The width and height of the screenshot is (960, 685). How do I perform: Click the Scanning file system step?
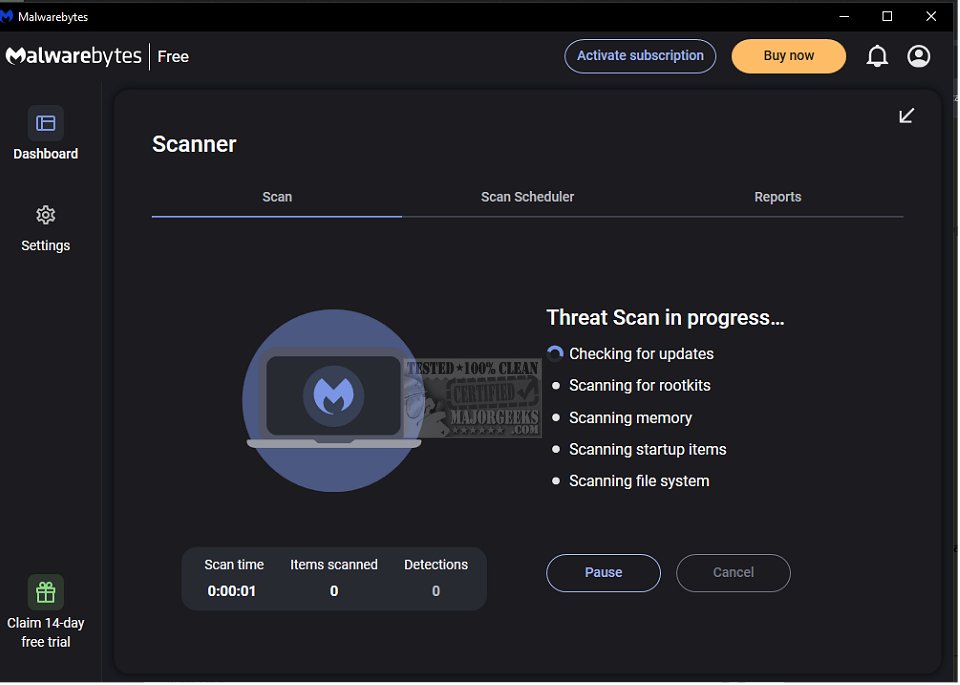pyautogui.click(x=639, y=481)
